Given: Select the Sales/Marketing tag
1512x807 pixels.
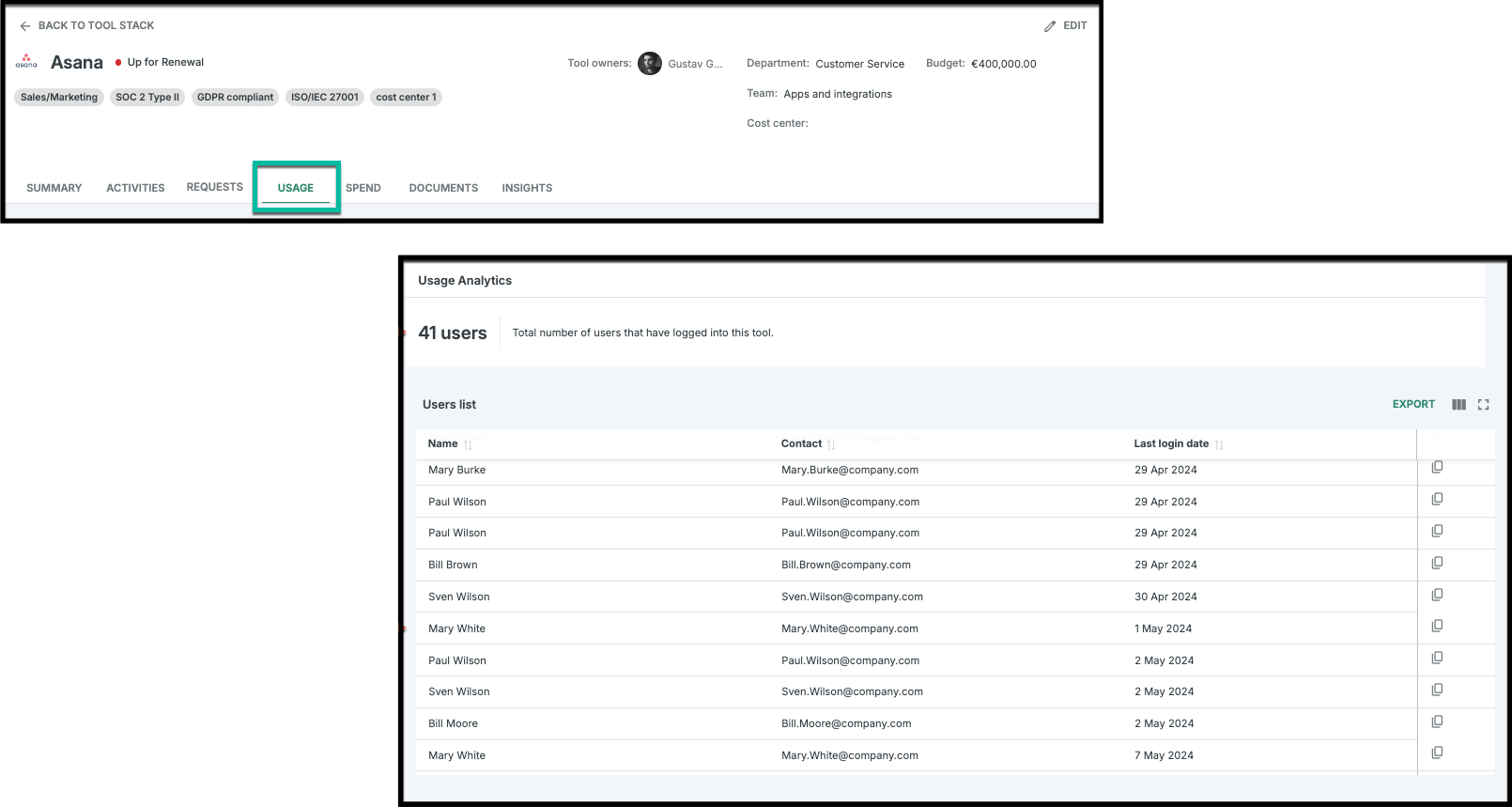Looking at the screenshot, I should click(59, 97).
